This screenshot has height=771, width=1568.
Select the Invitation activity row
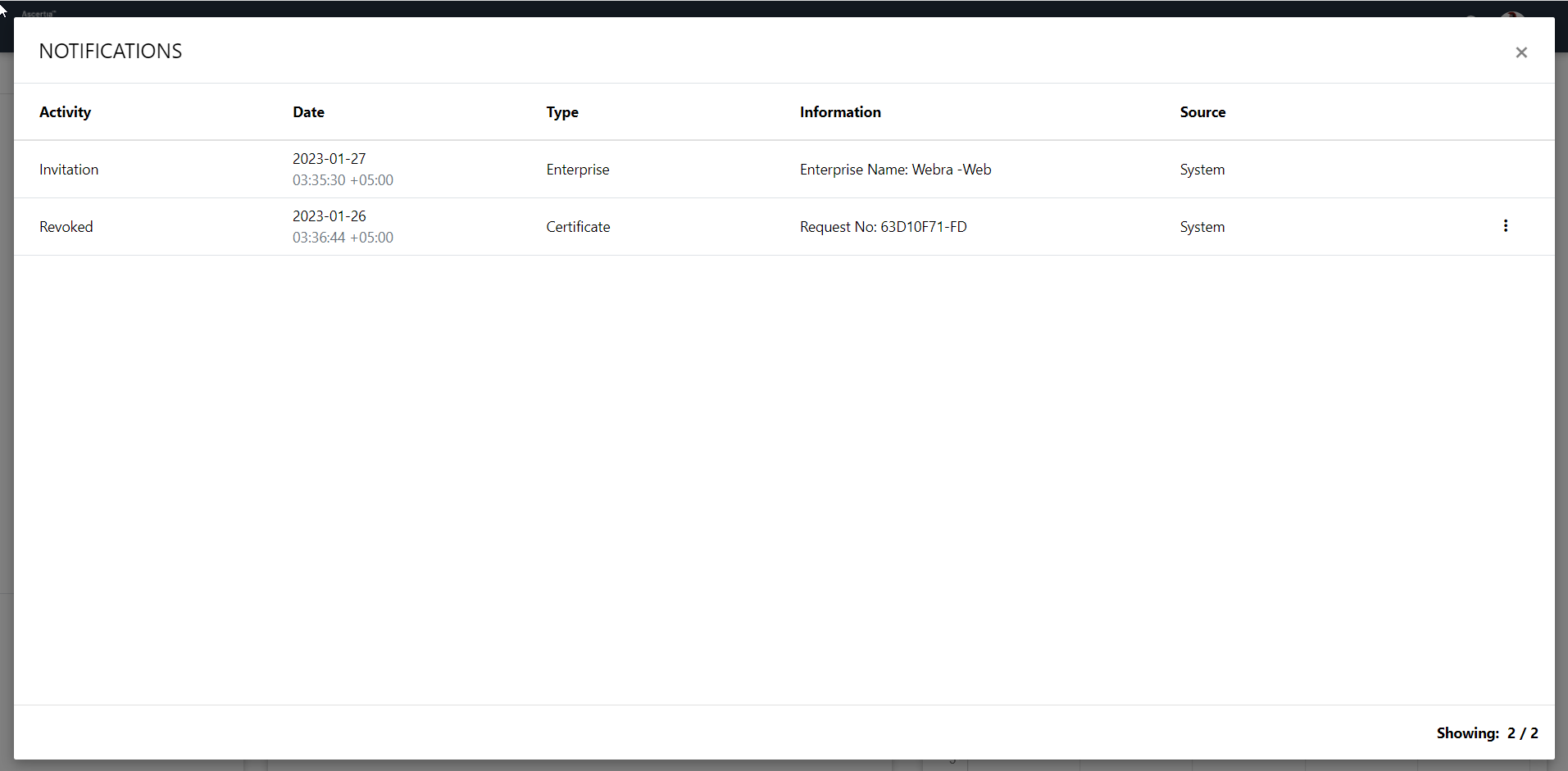point(69,170)
